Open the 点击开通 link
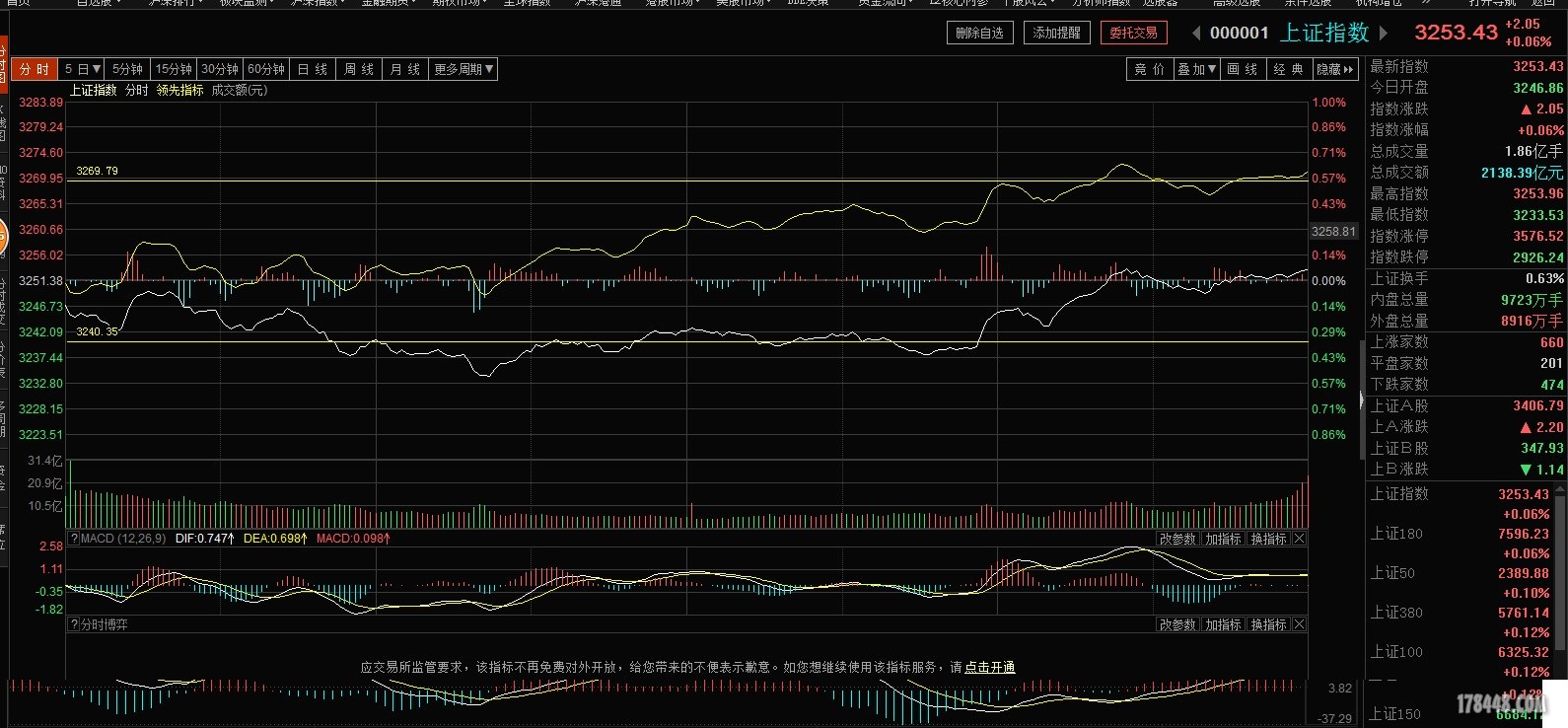The image size is (1568, 728). (x=990, y=667)
